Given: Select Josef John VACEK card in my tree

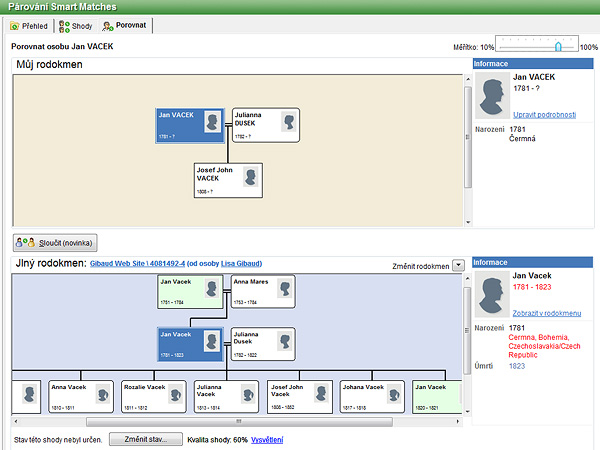Looking at the screenshot, I should coord(228,181).
